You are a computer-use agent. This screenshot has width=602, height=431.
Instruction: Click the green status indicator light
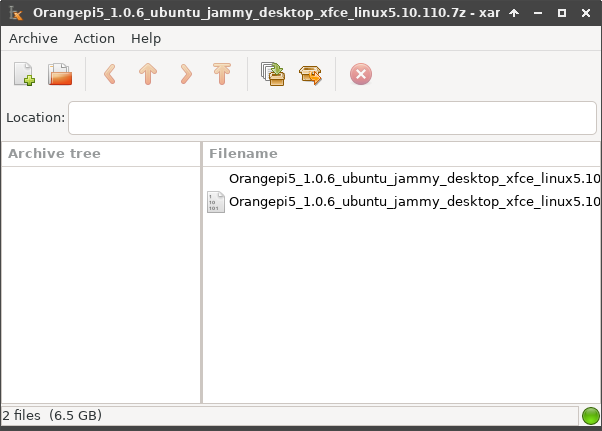590,416
